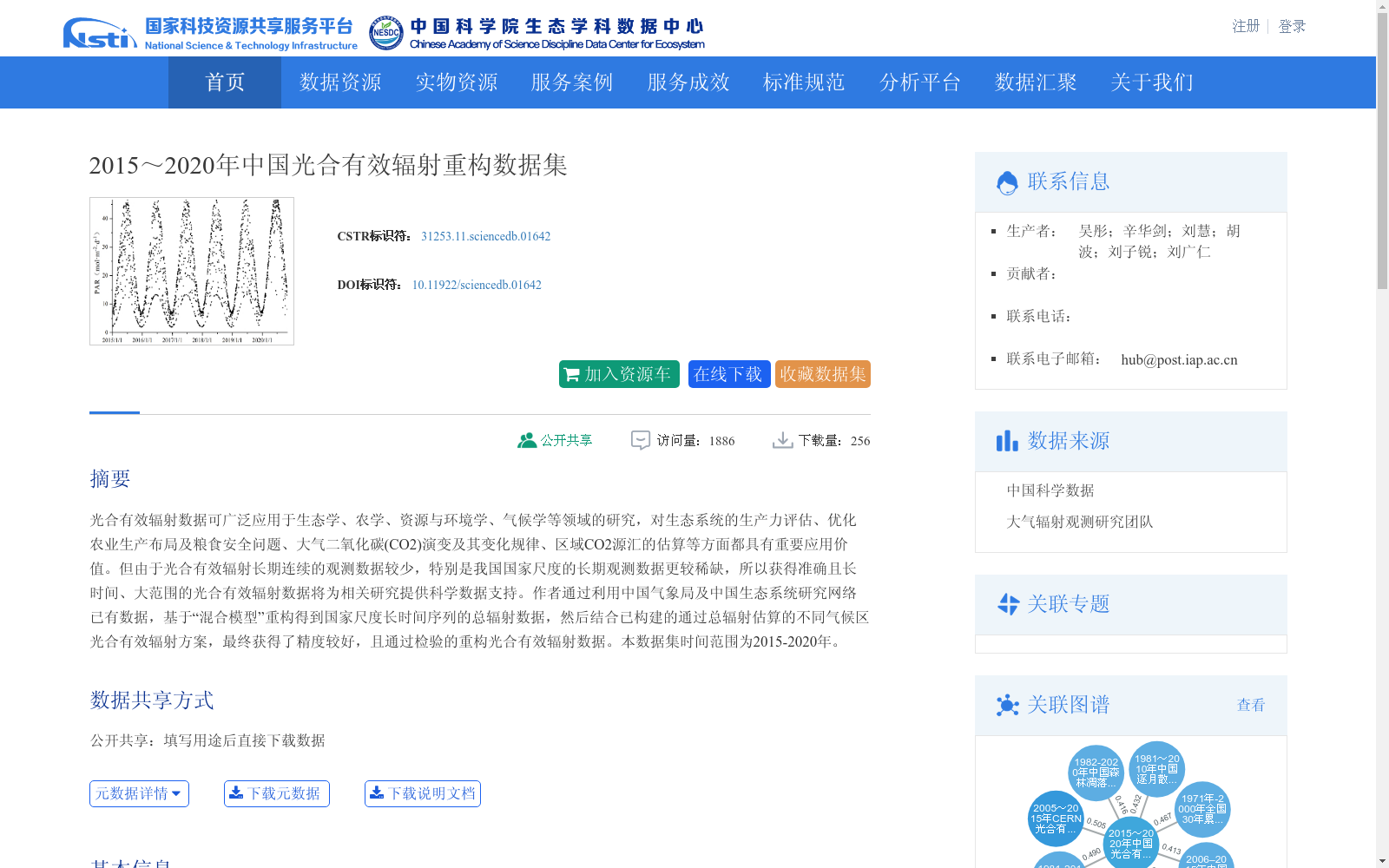This screenshot has height=868, width=1389.
Task: Expand the 元数据详情 dropdown
Action: [x=139, y=793]
